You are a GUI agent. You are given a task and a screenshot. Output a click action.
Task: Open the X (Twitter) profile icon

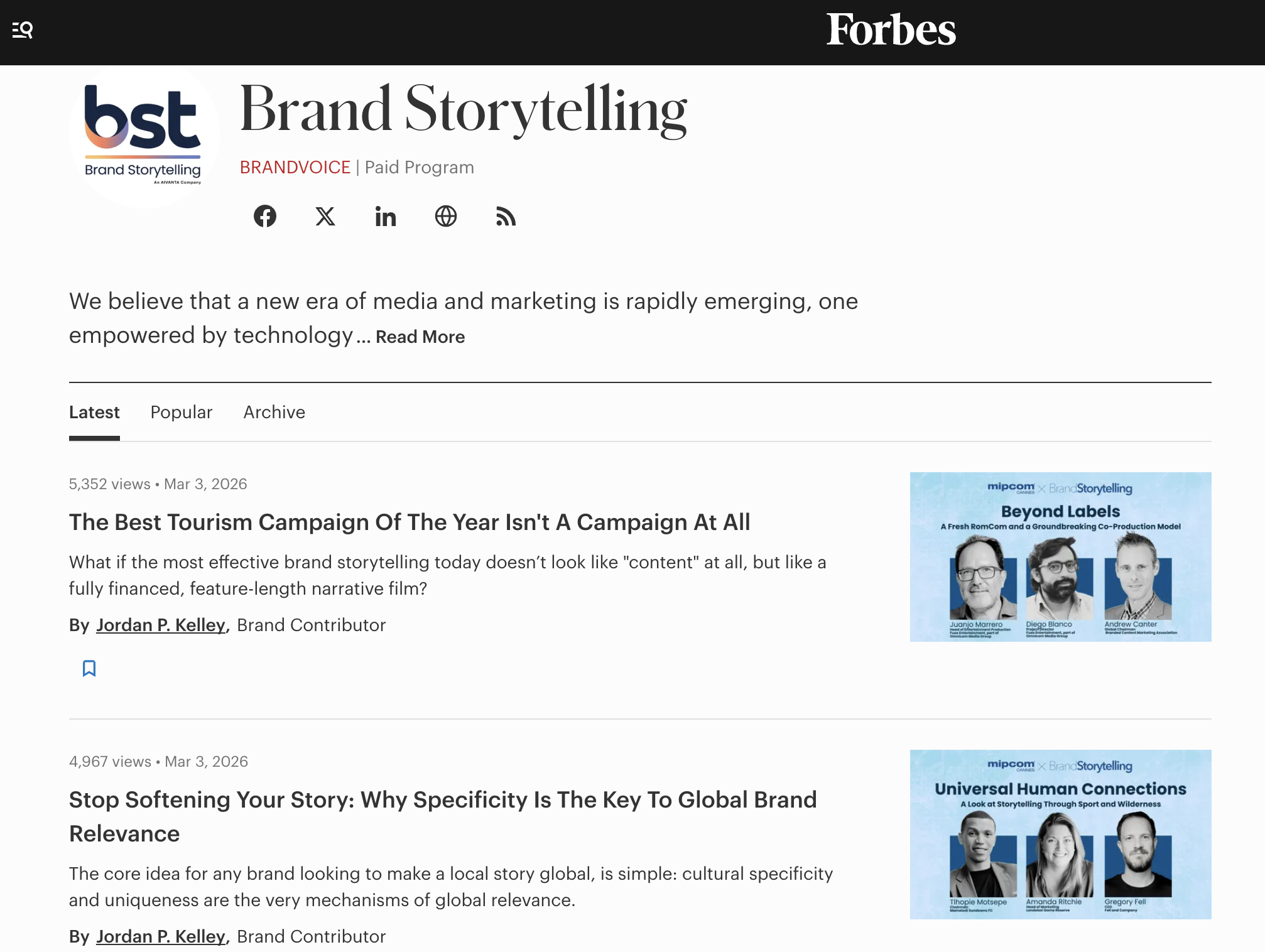(x=325, y=217)
